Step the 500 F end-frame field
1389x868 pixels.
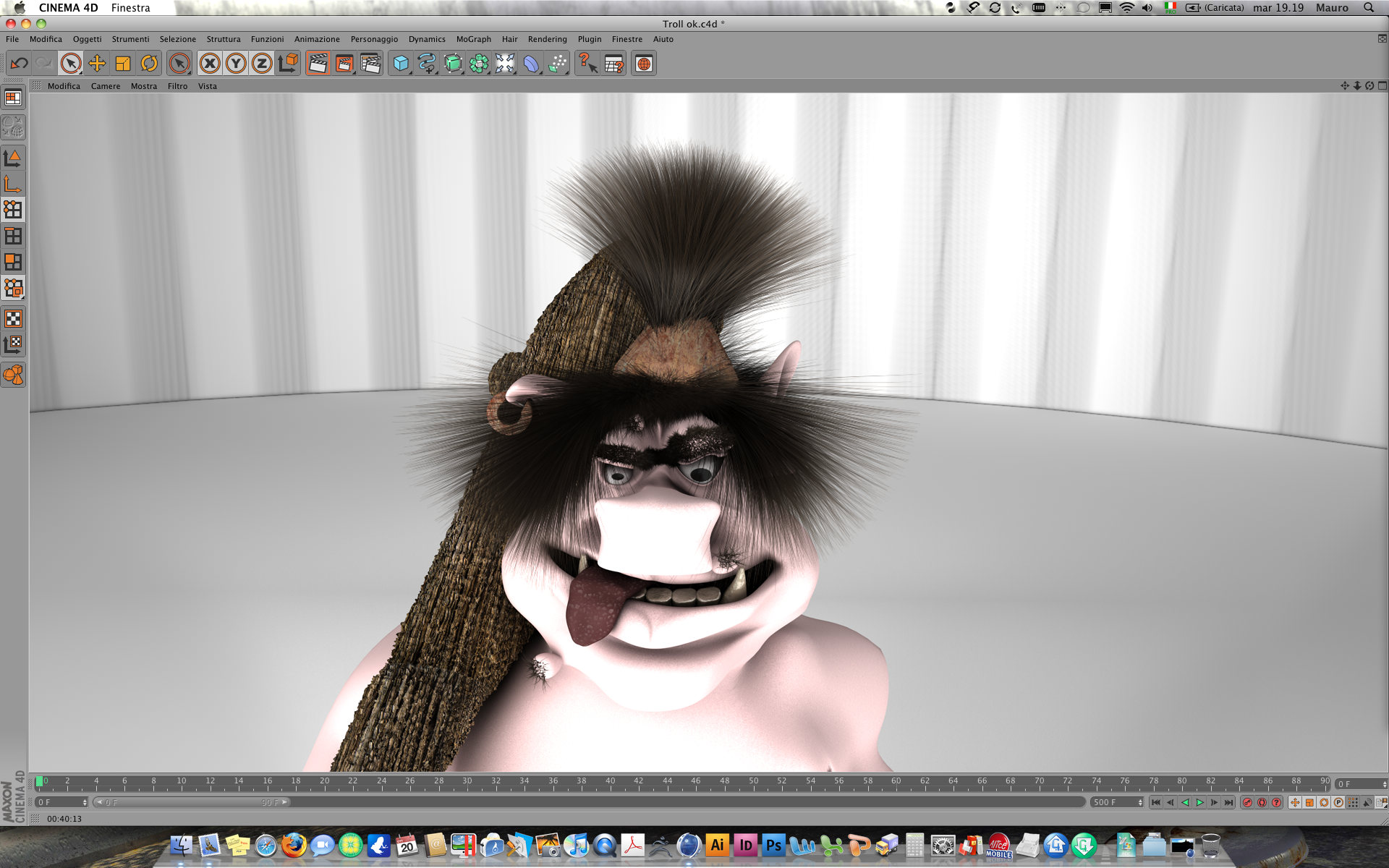pos(1140,802)
